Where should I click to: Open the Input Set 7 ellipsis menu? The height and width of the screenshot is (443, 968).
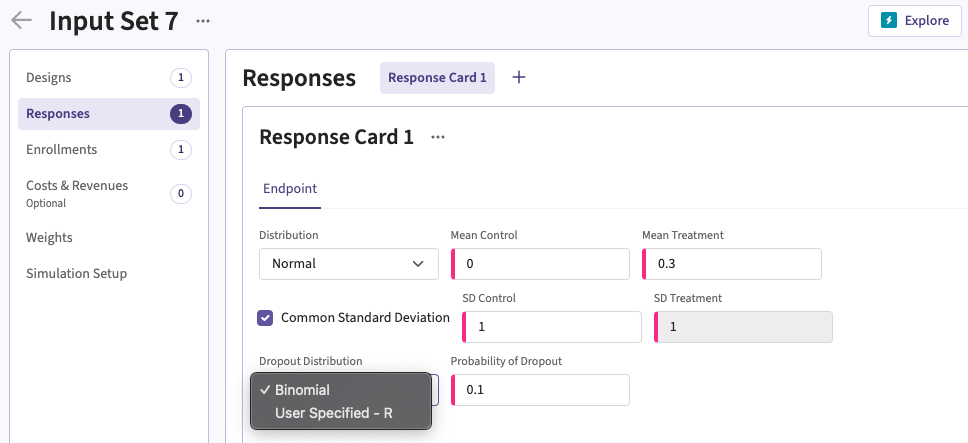click(203, 21)
